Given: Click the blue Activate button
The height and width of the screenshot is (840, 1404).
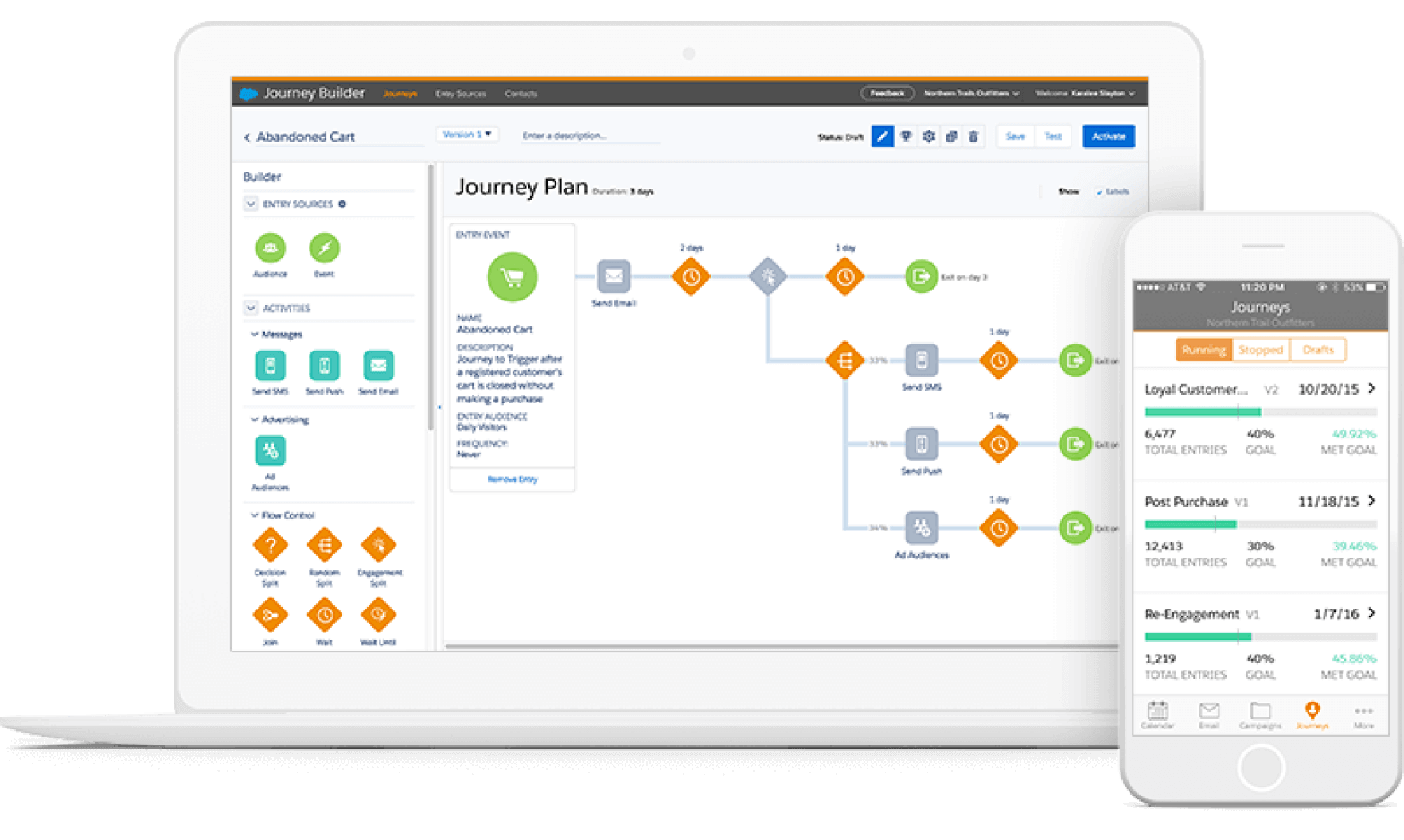Looking at the screenshot, I should coord(1109,137).
